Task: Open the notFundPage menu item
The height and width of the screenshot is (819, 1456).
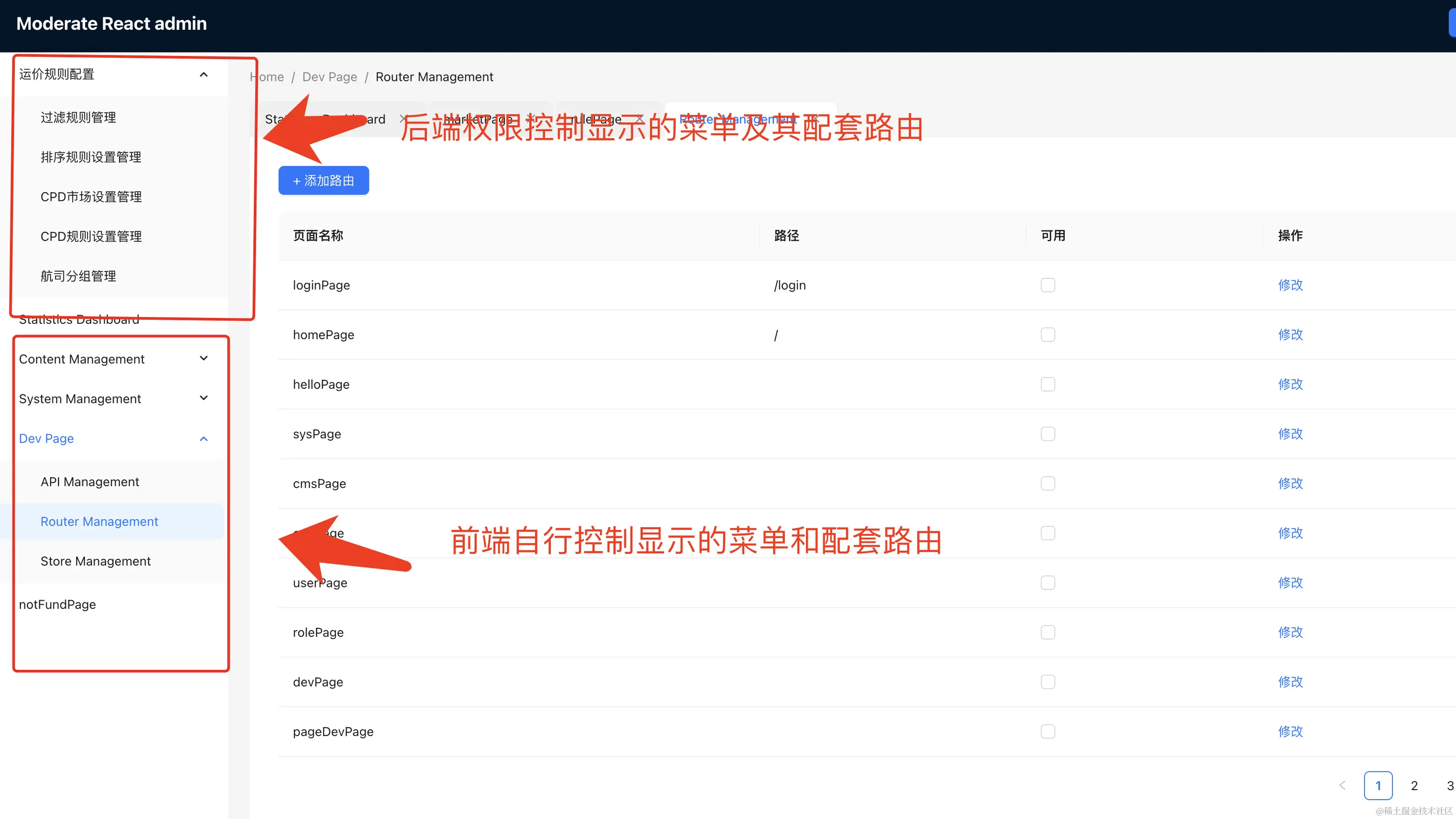Action: pyautogui.click(x=58, y=604)
